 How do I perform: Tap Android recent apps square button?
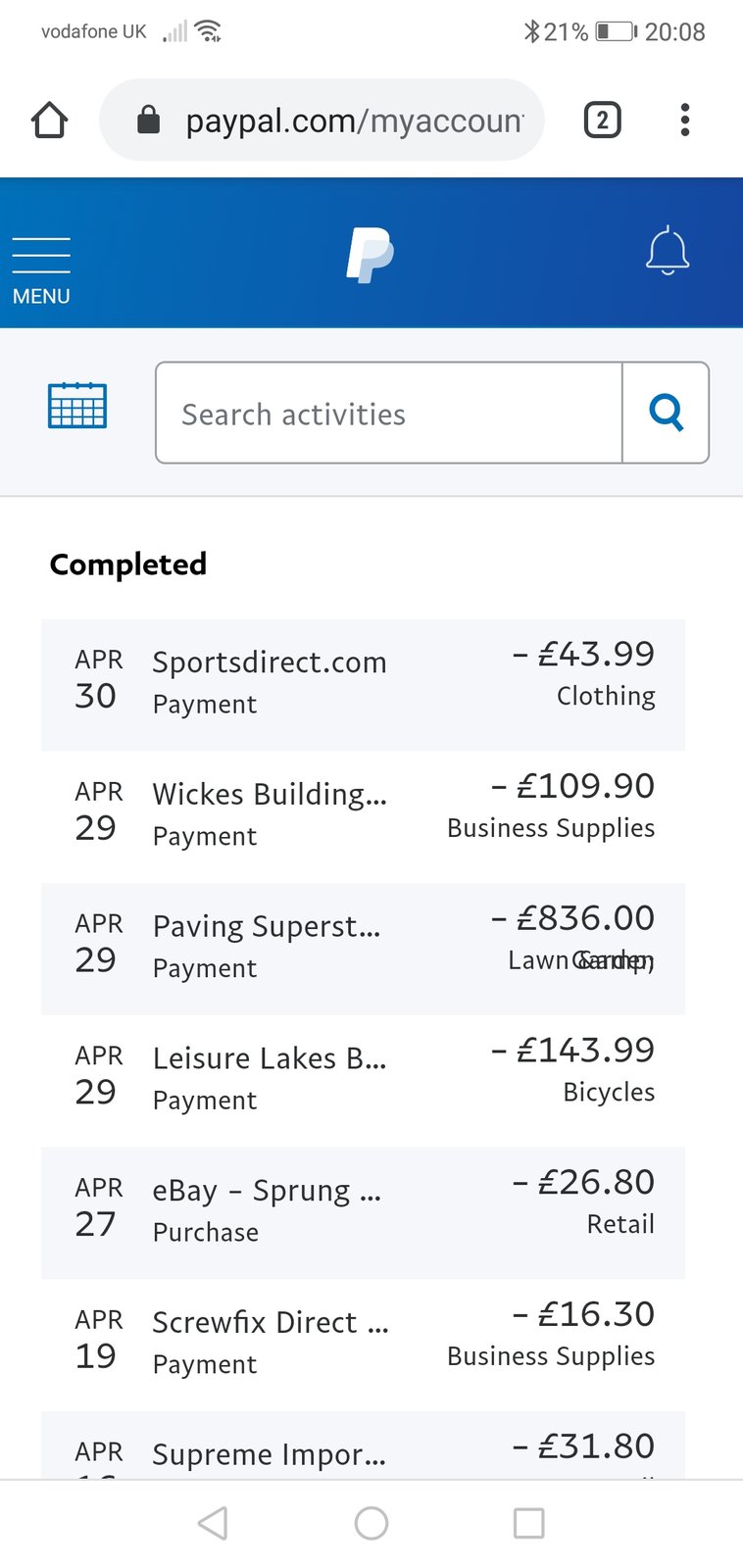[529, 1523]
